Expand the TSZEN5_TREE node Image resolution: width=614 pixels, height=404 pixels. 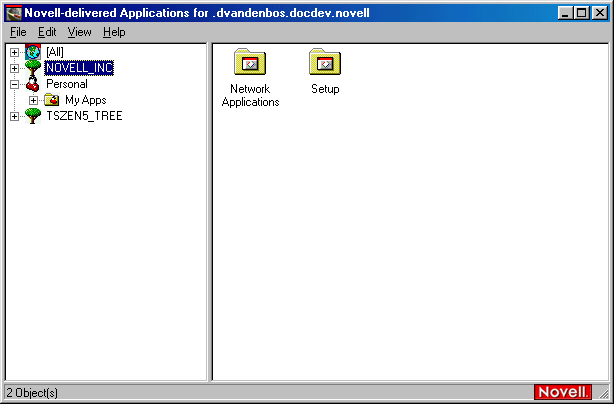(x=14, y=116)
